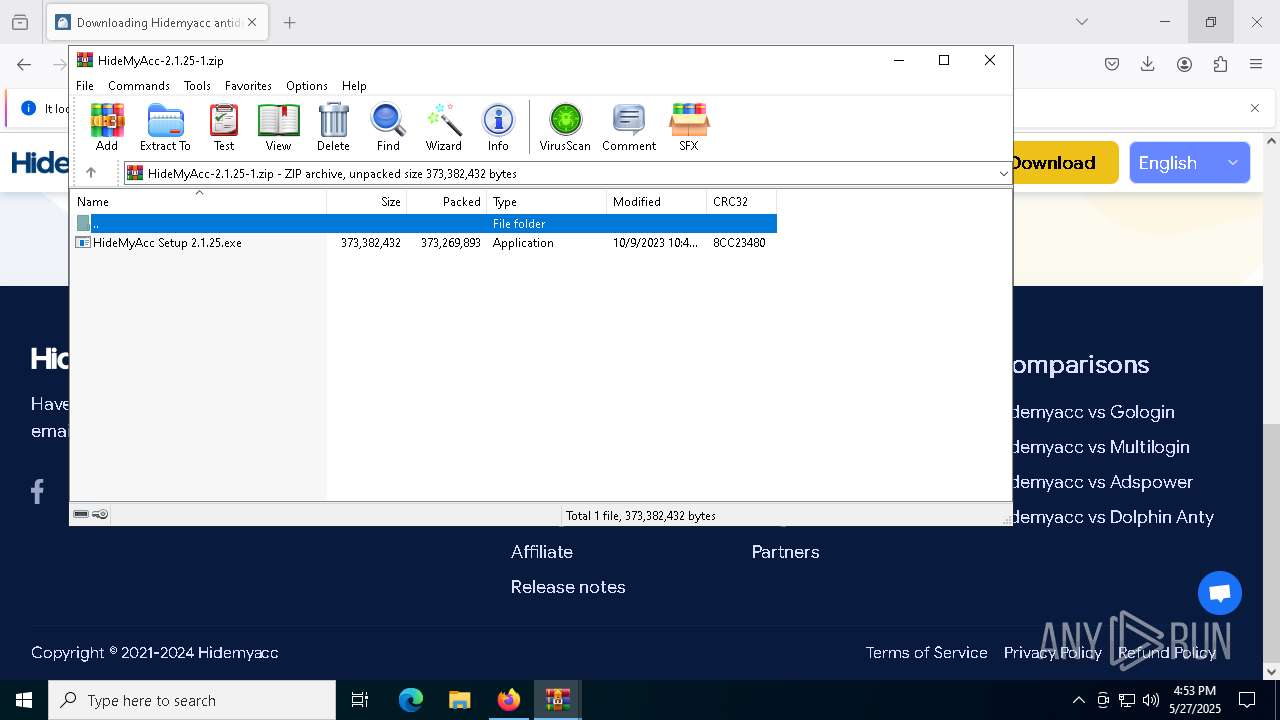
Task: Click the yellow Download button on webpage
Action: coord(1064,163)
